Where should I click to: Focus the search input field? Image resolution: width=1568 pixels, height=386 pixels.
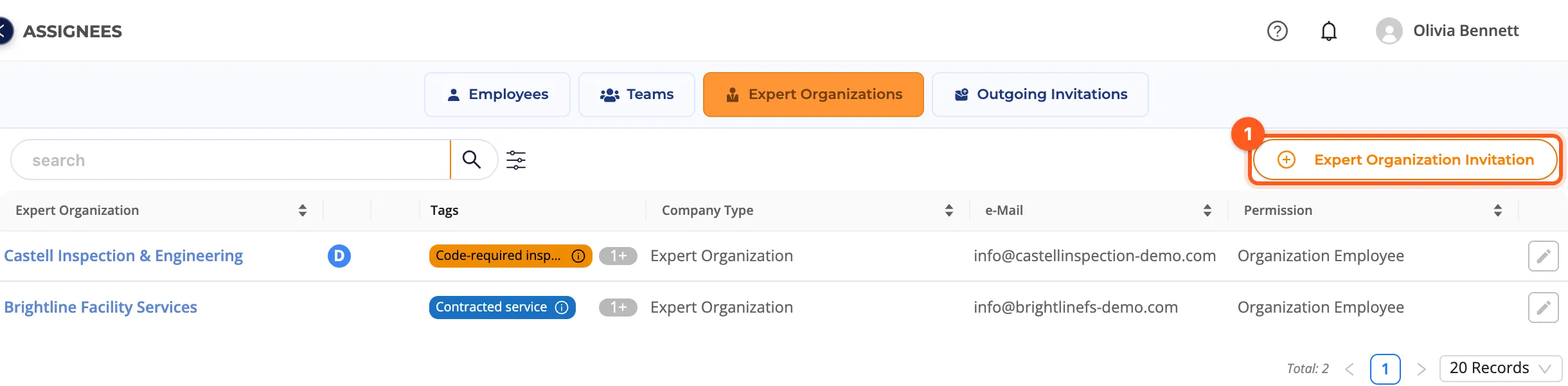231,160
